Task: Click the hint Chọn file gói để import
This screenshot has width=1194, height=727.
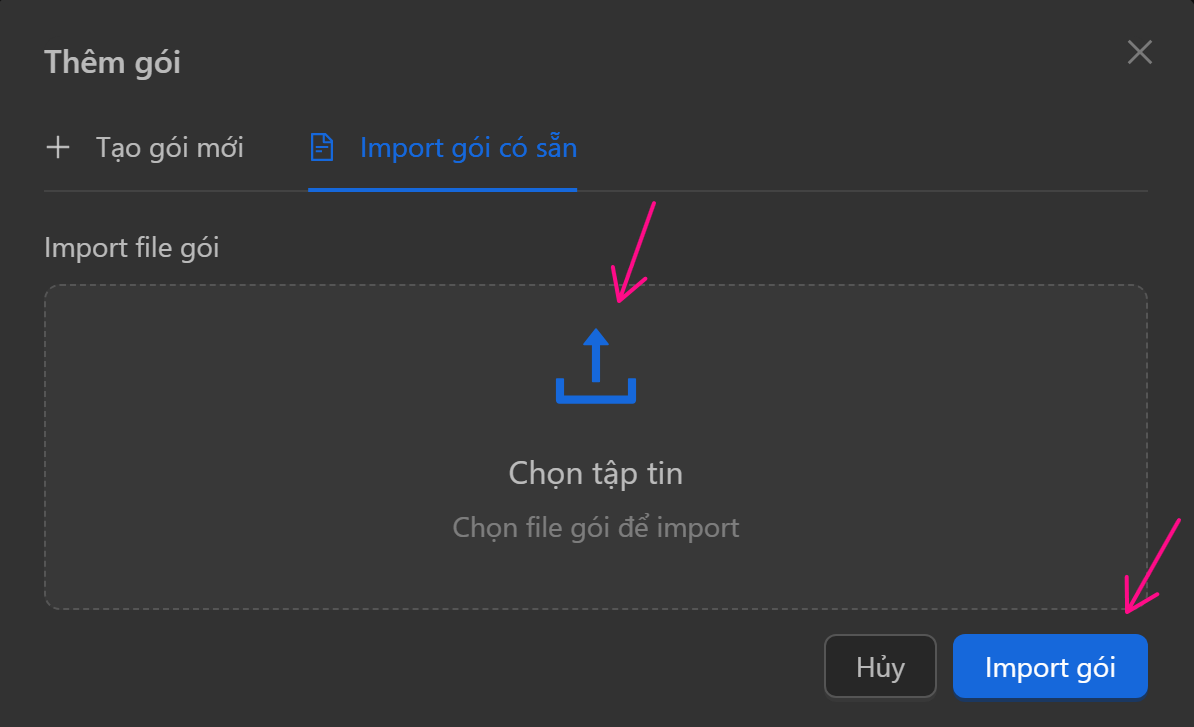Action: point(596,527)
